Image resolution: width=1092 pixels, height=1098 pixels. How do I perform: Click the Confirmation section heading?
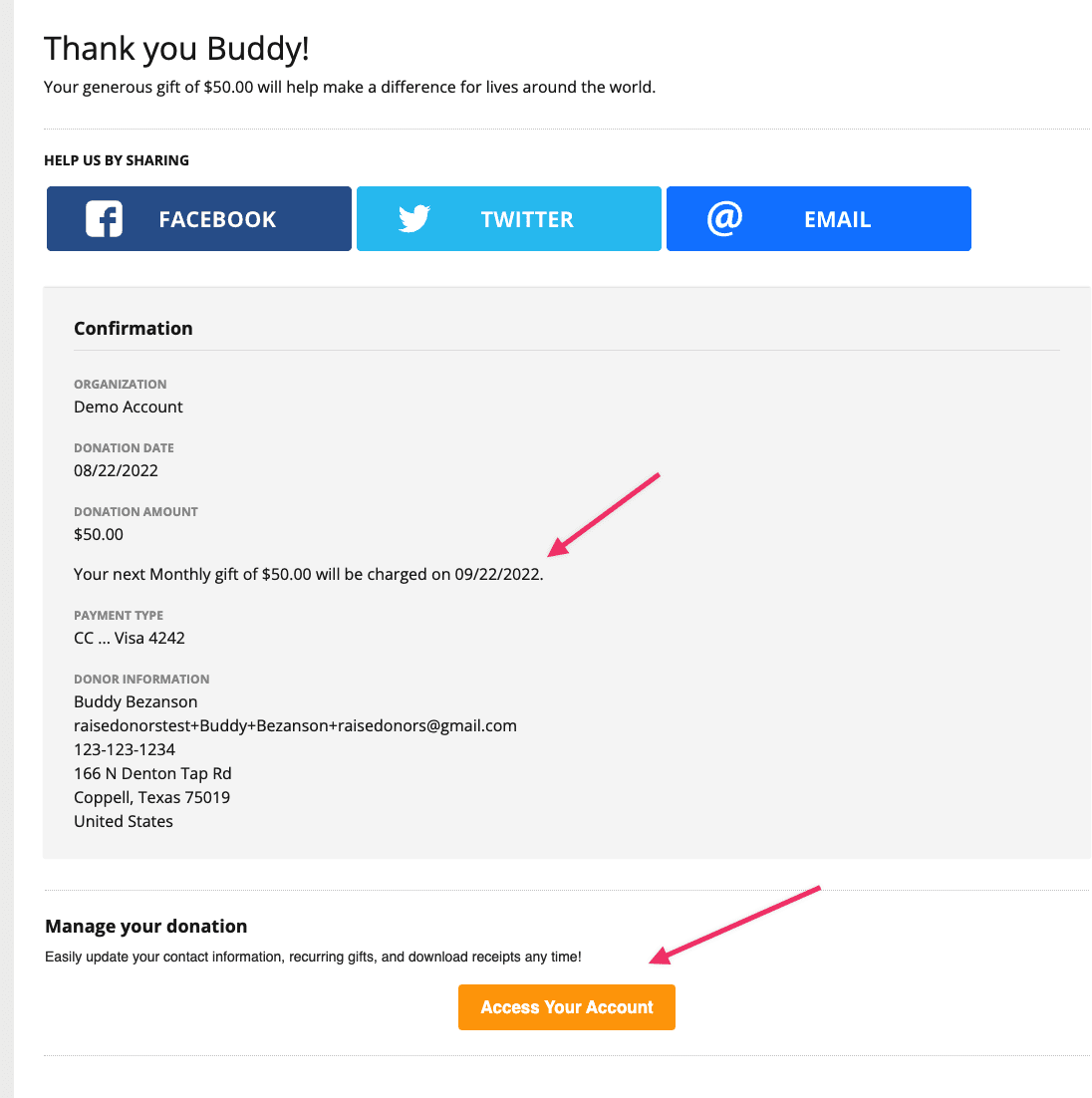tap(134, 329)
